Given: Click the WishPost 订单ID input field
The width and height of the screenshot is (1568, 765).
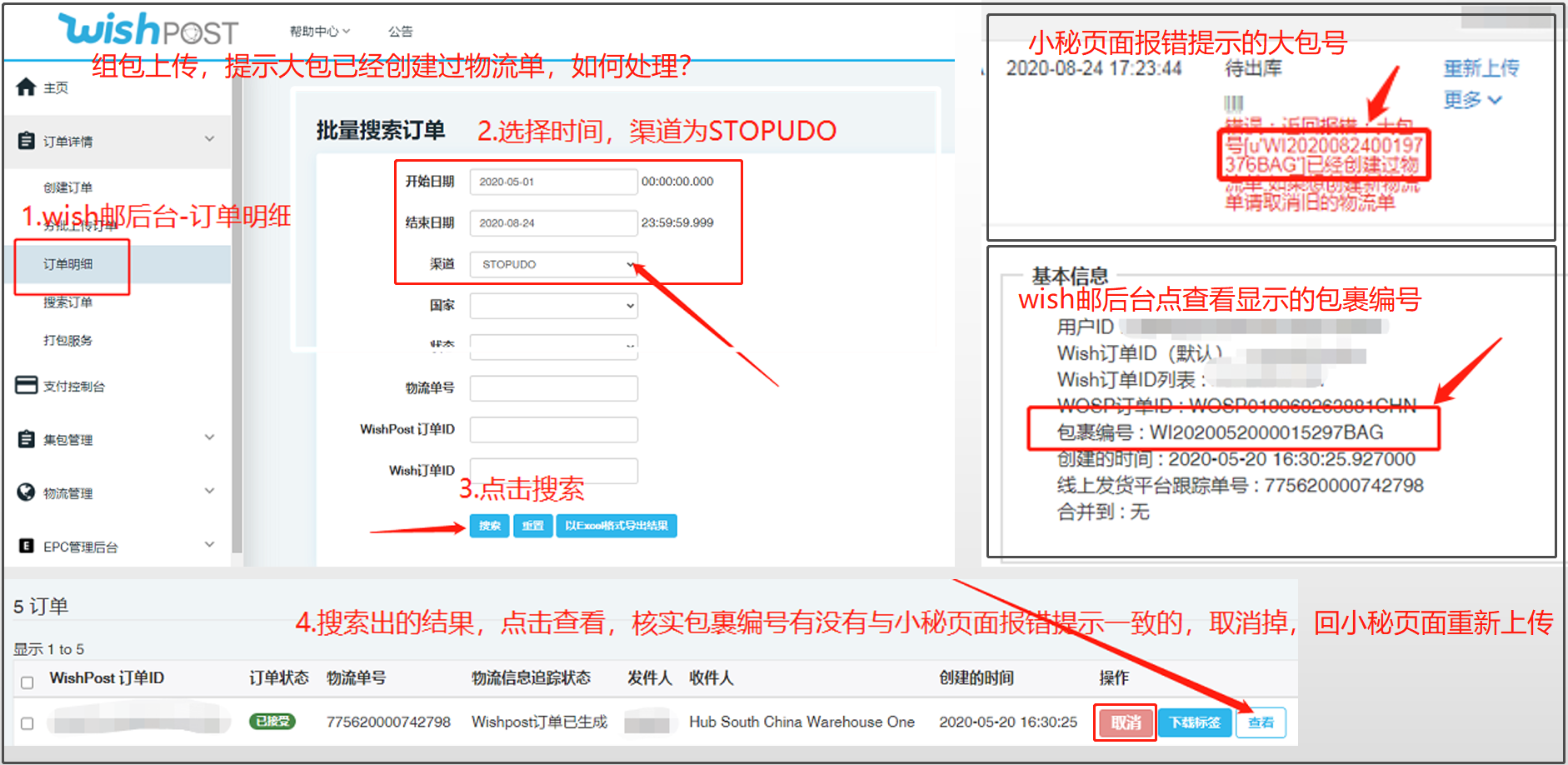Looking at the screenshot, I should point(554,429).
